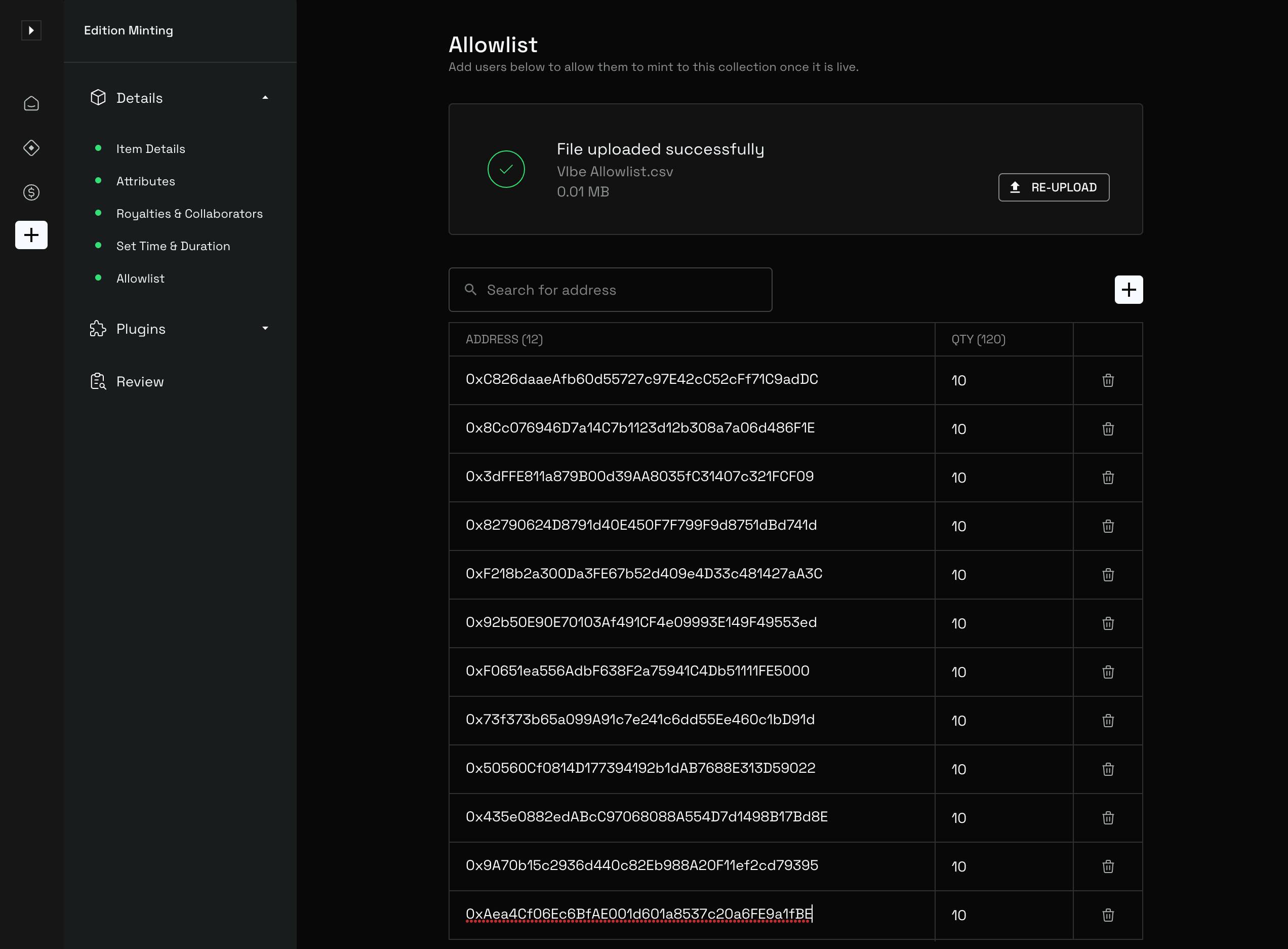The width and height of the screenshot is (1288, 949).
Task: Open the Review step
Action: coord(140,381)
